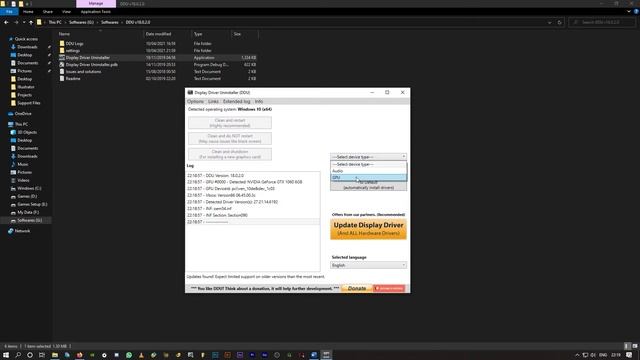Viewport: 640px width, 360px height.
Task: Go back in File Explorer
Action: (x=6, y=22)
